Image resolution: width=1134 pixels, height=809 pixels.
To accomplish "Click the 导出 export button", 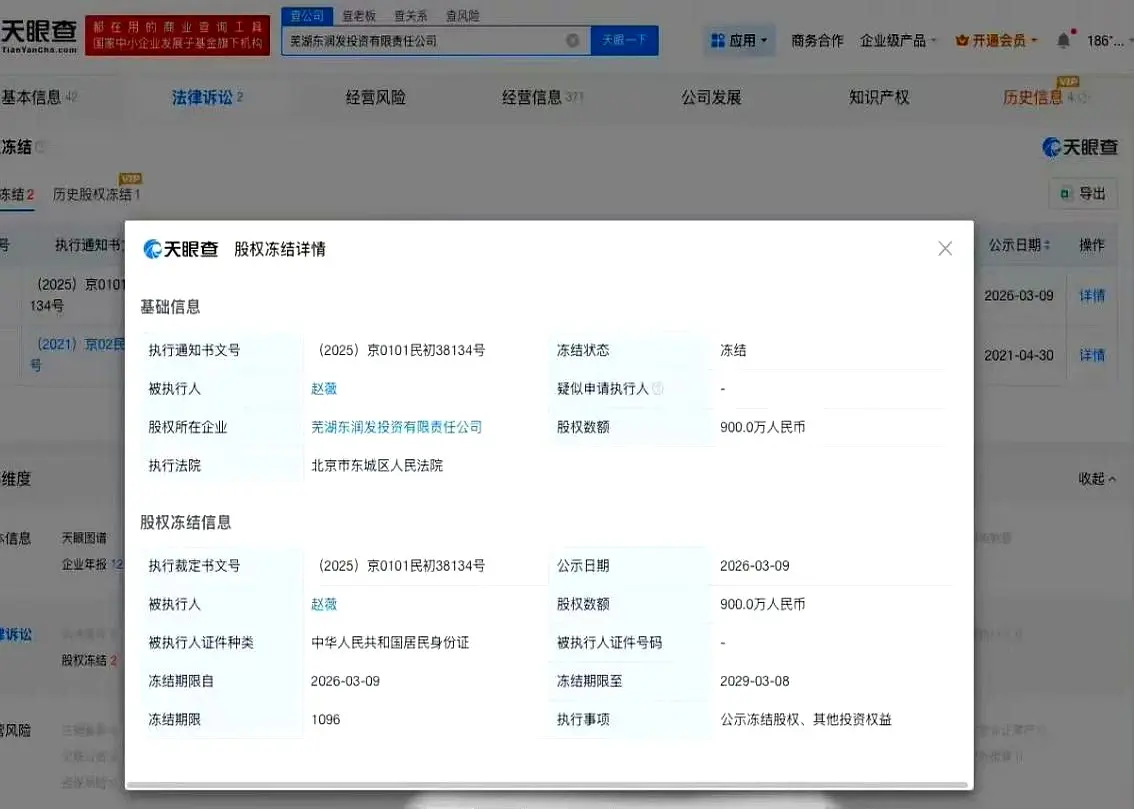I will point(1083,194).
